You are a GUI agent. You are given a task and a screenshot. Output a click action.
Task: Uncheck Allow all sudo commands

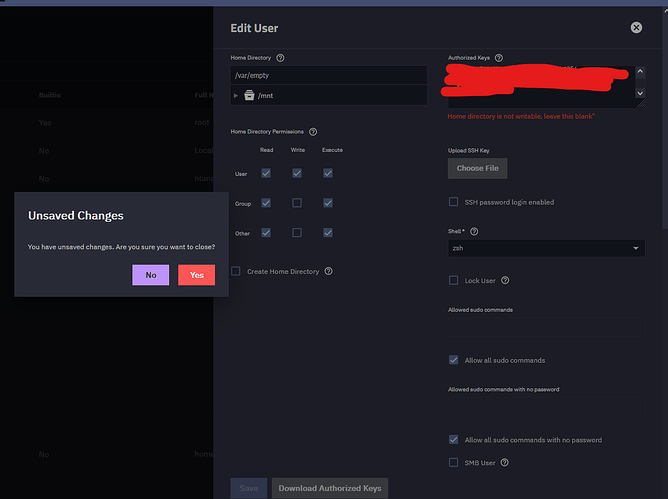pos(454,360)
